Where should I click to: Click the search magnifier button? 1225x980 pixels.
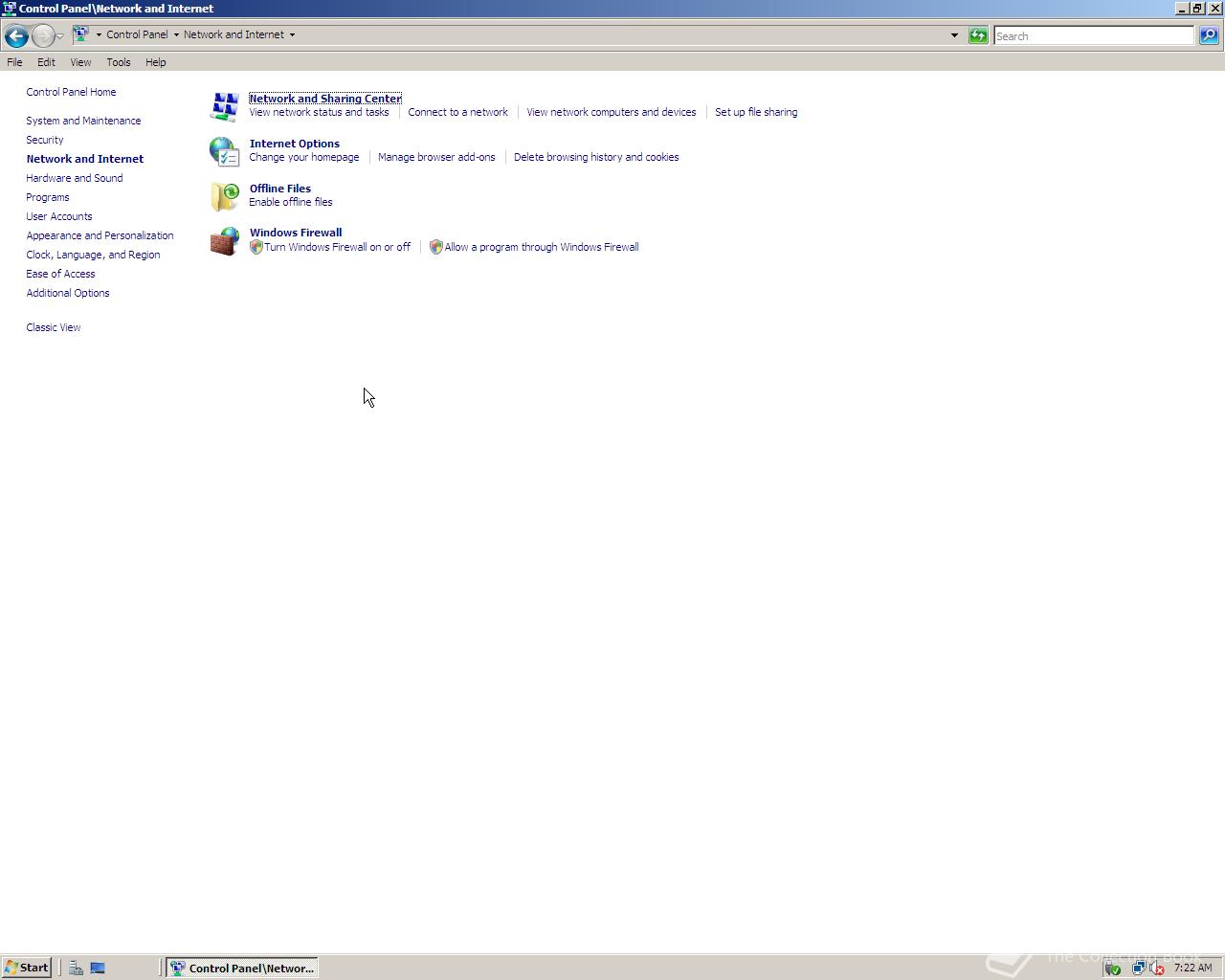pos(1209,35)
